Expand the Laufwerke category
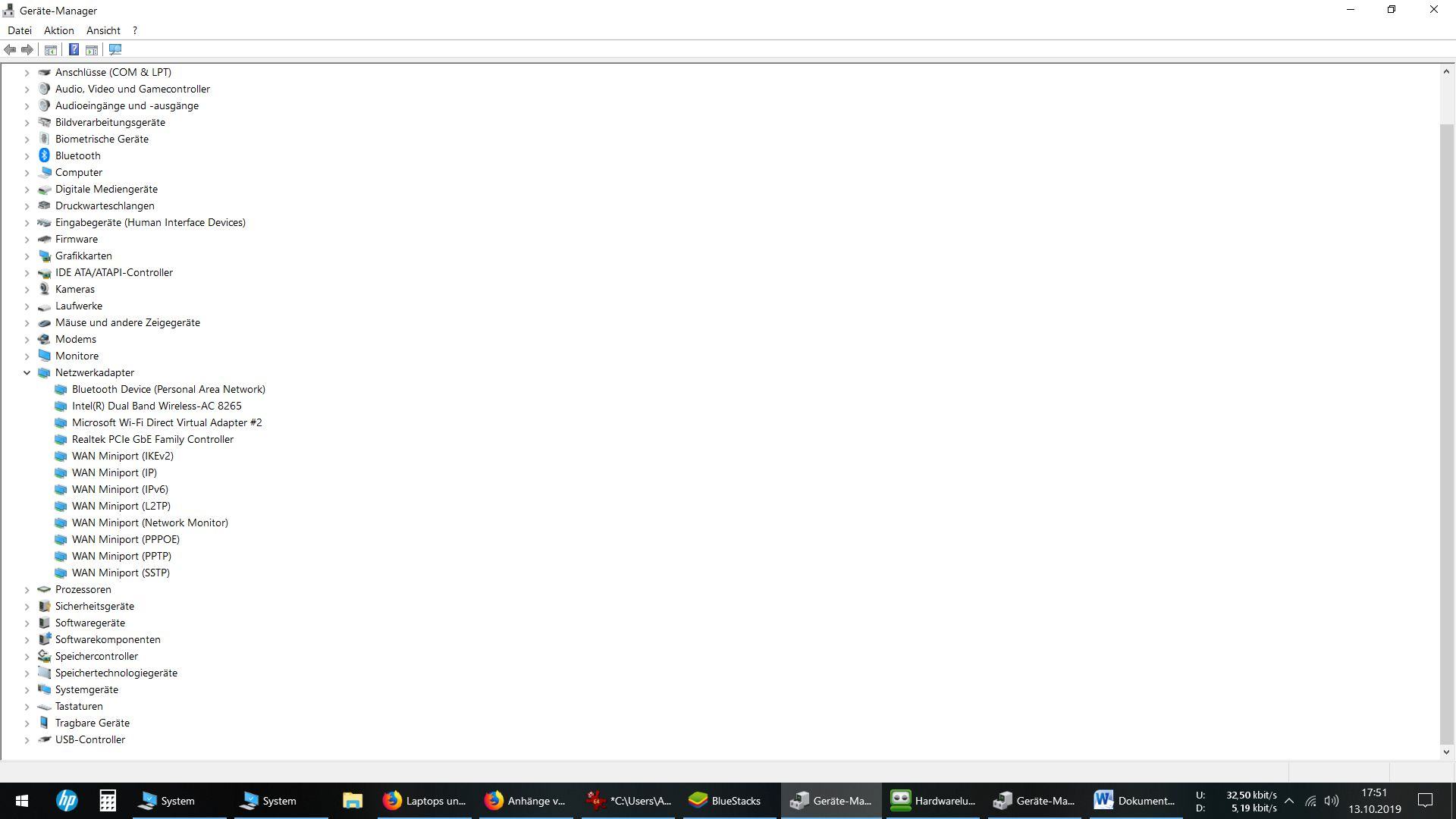The image size is (1456, 819). (x=27, y=306)
